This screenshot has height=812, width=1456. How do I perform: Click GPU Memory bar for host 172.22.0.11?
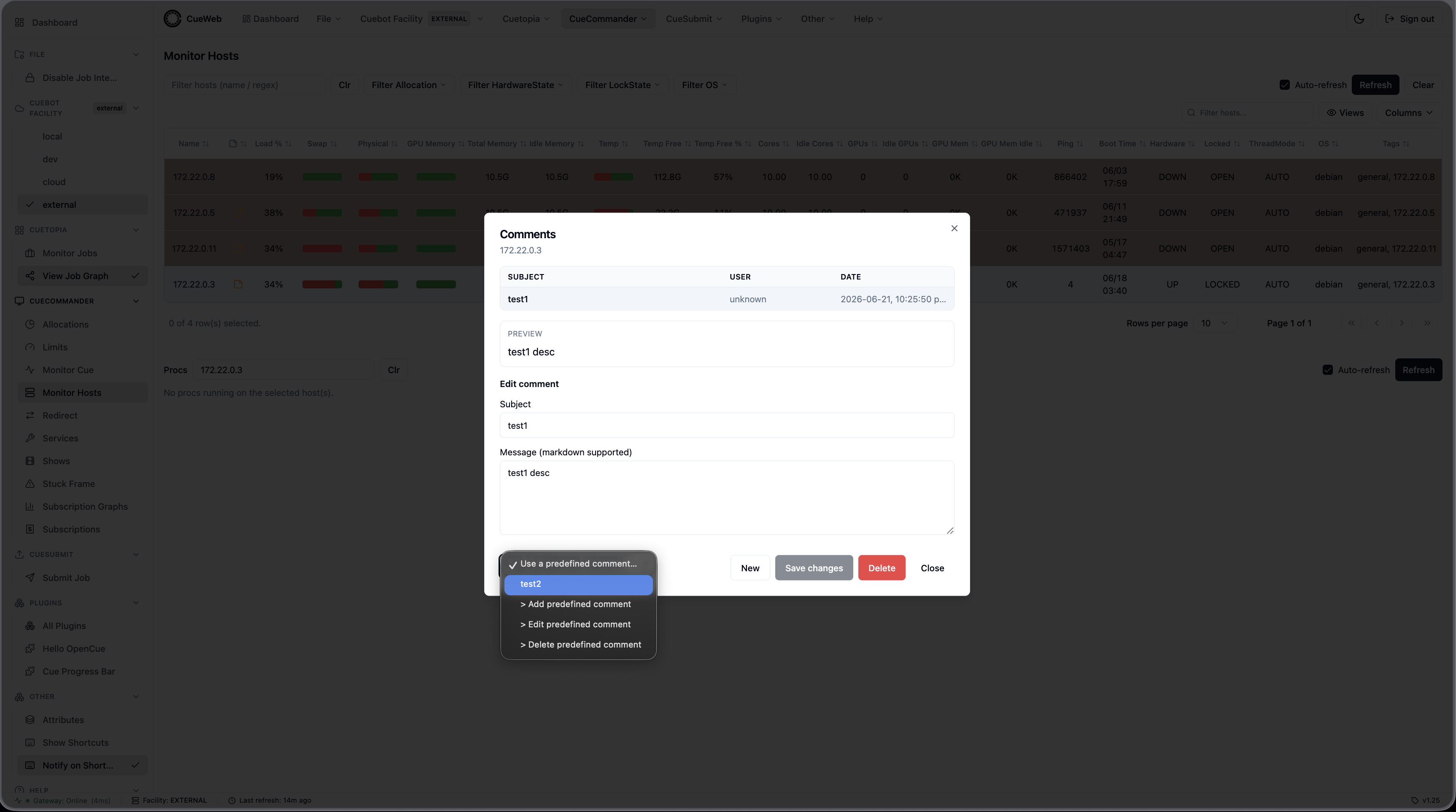point(436,249)
